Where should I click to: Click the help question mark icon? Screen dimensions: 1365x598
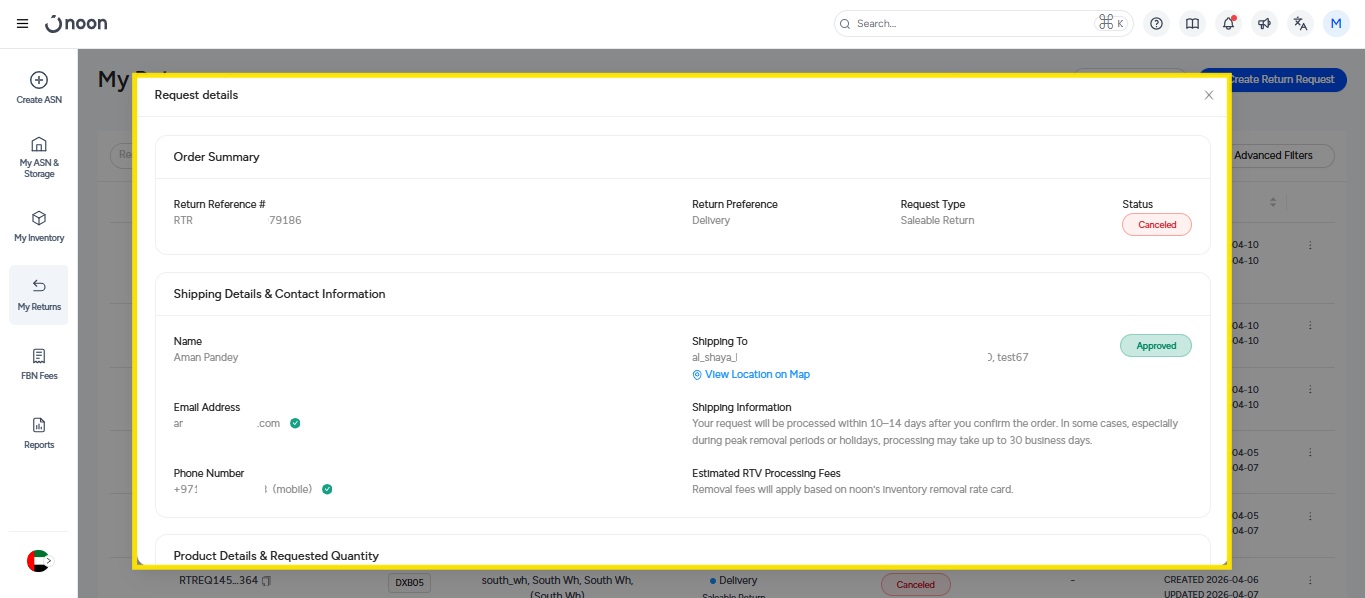[x=1156, y=24]
